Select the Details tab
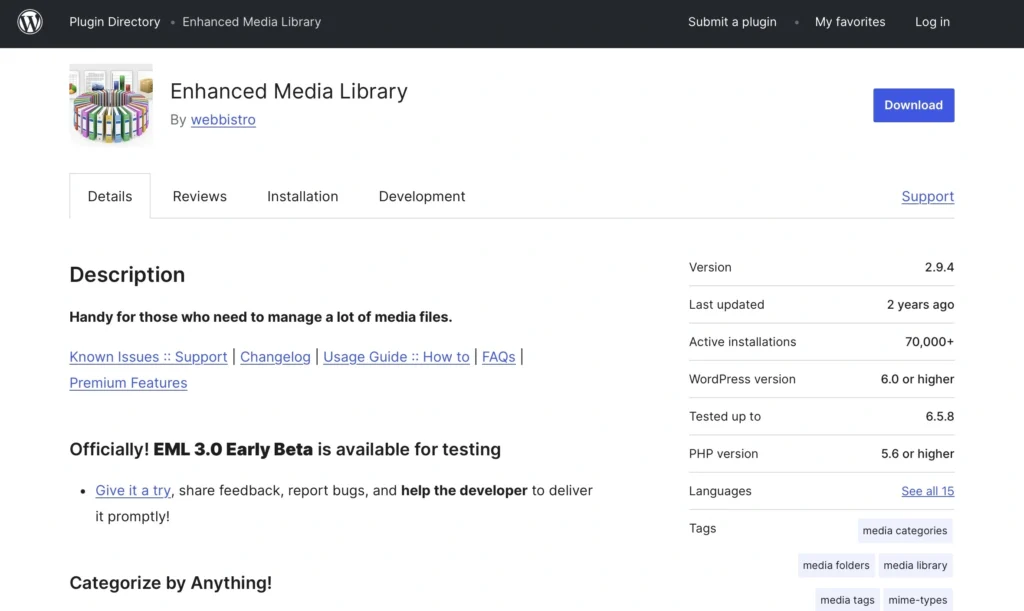Image resolution: width=1024 pixels, height=611 pixels. tap(110, 196)
